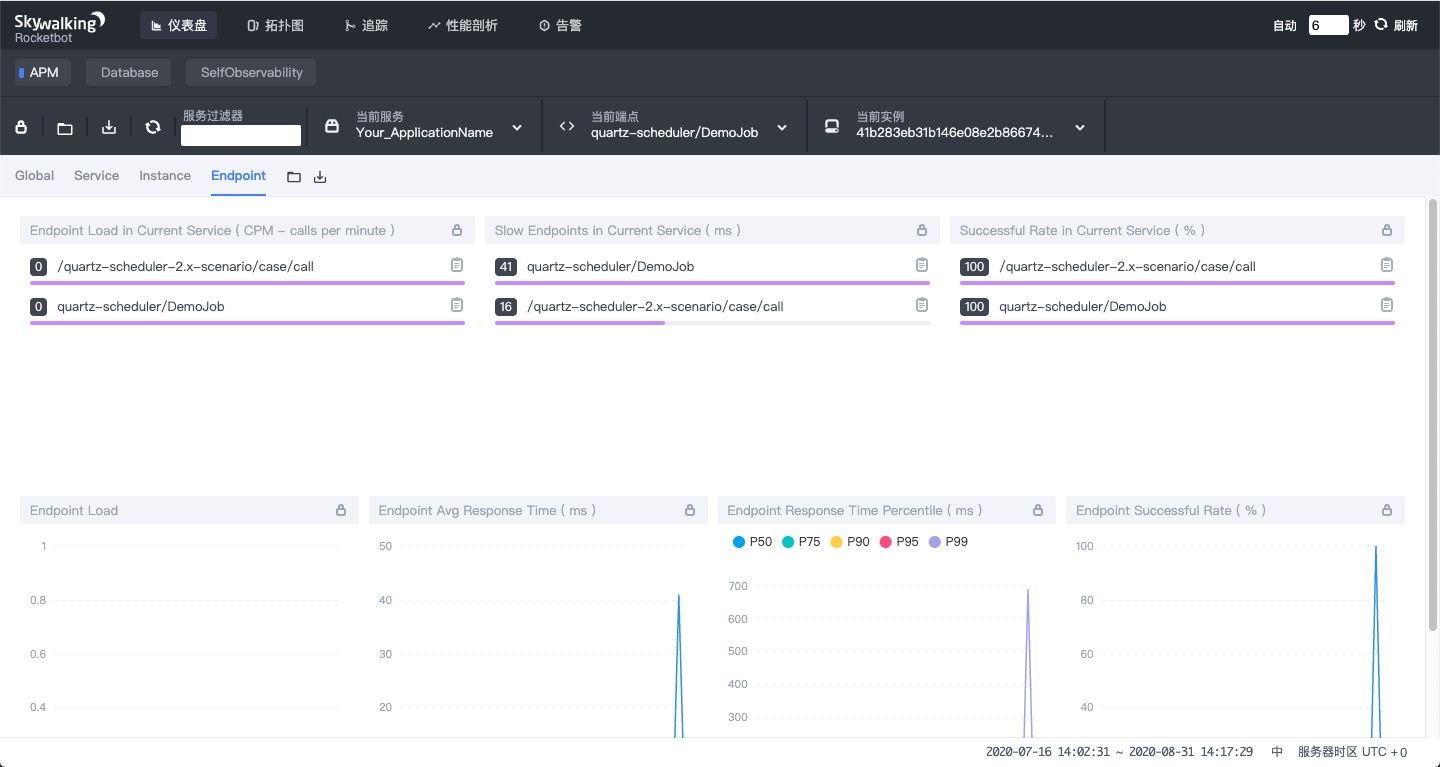
Task: Open the 仪表盘 dashboard menu
Action: (x=178, y=25)
